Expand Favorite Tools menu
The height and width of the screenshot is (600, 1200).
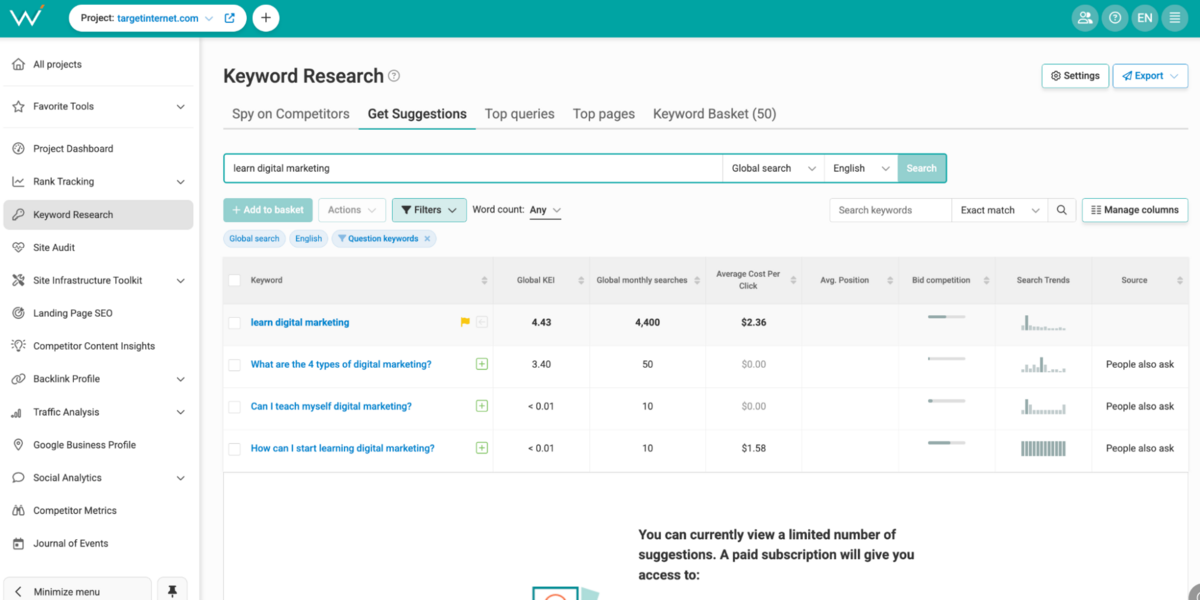click(x=181, y=106)
